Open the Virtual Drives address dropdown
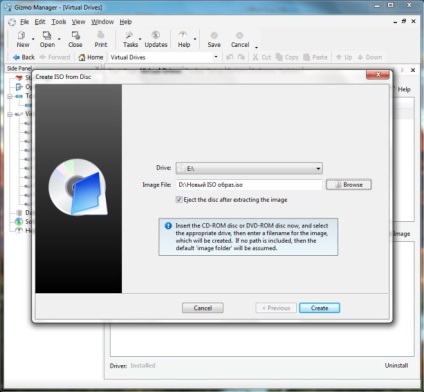 (216, 57)
